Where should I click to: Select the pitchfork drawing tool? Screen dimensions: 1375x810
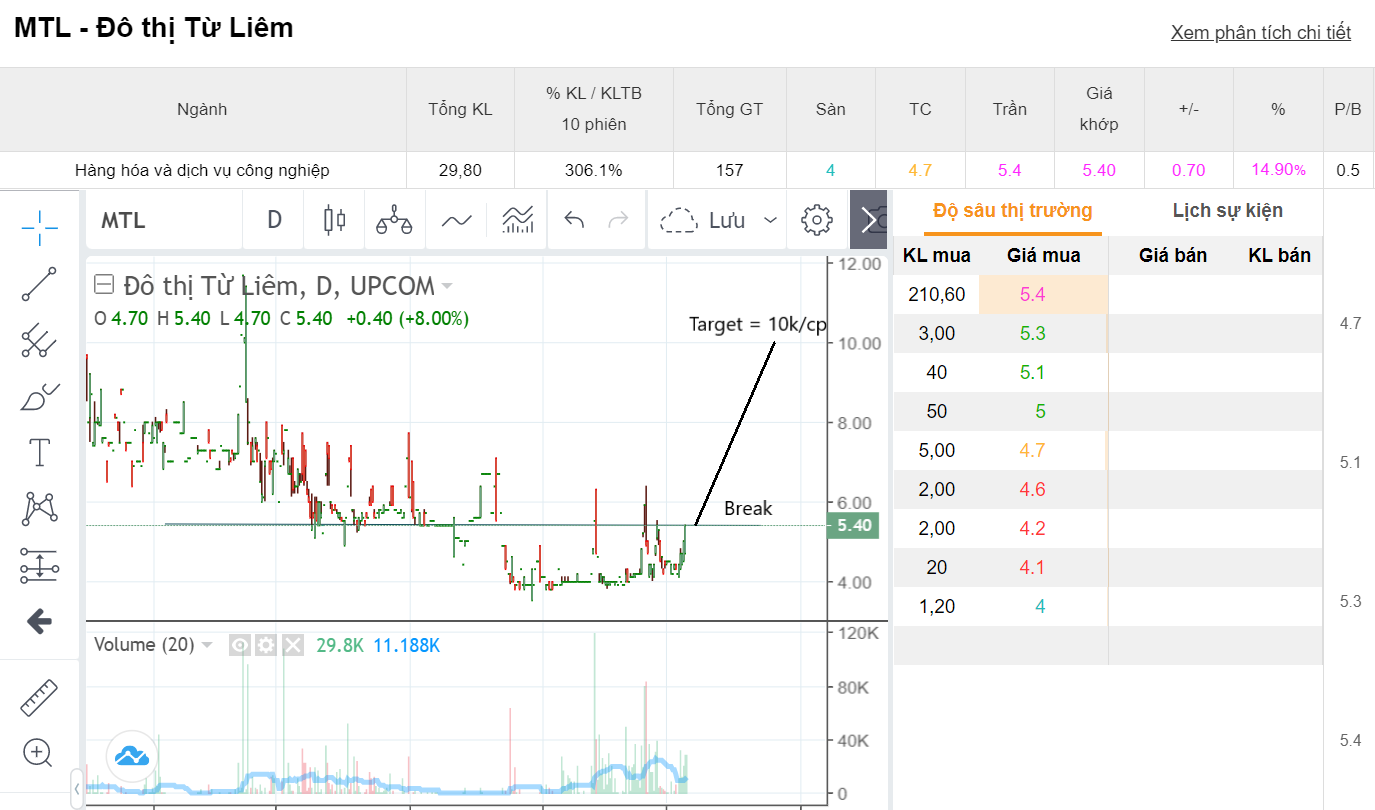[x=39, y=340]
